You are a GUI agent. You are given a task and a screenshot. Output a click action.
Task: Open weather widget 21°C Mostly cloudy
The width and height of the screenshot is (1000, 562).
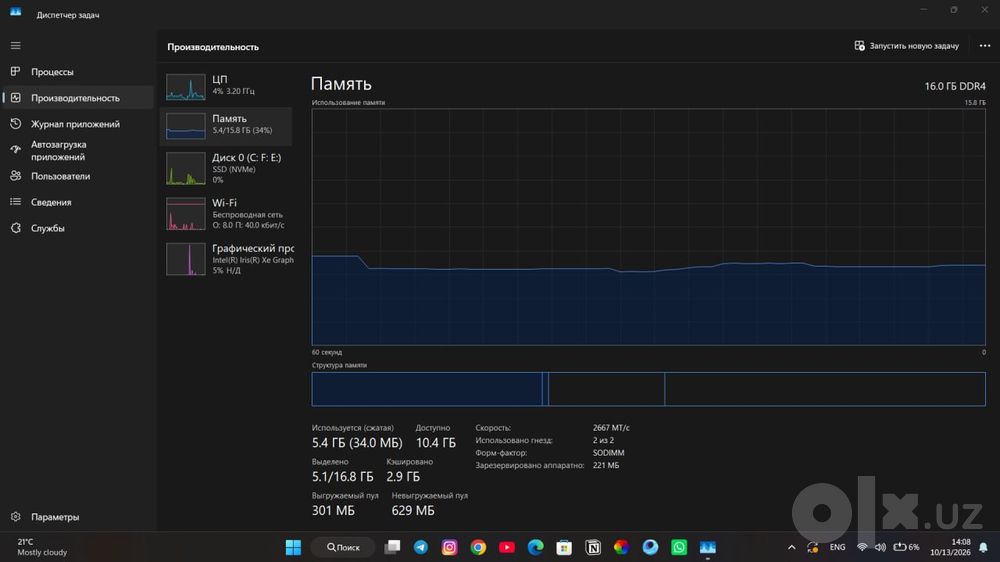pos(41,547)
